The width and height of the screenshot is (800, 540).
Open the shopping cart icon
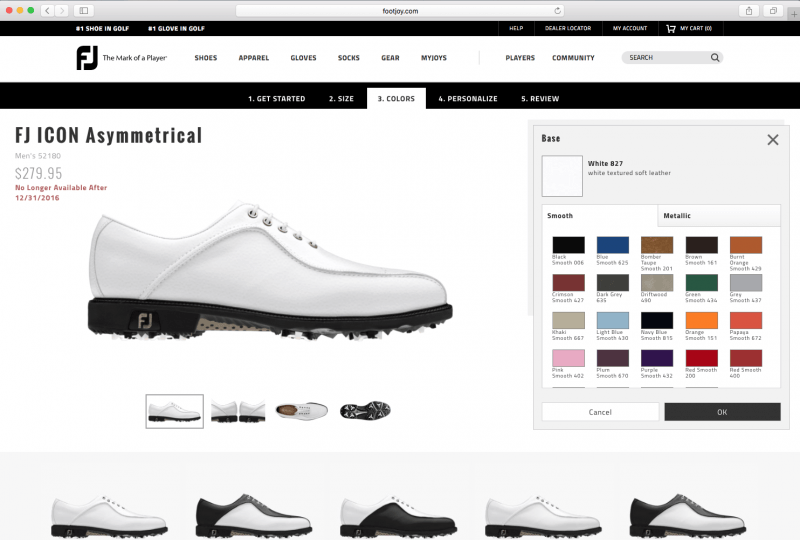pyautogui.click(x=670, y=29)
